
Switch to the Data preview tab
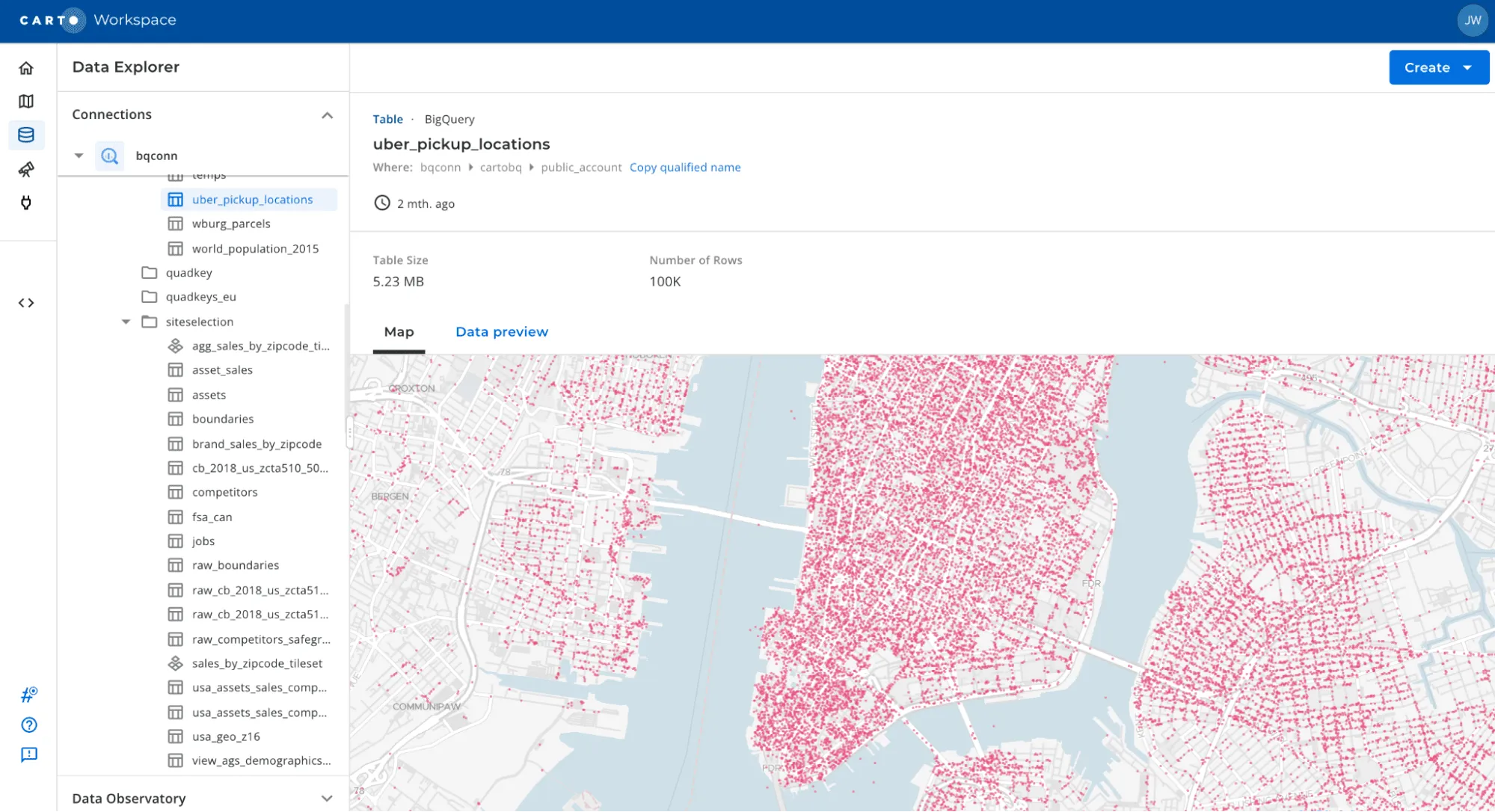[501, 331]
